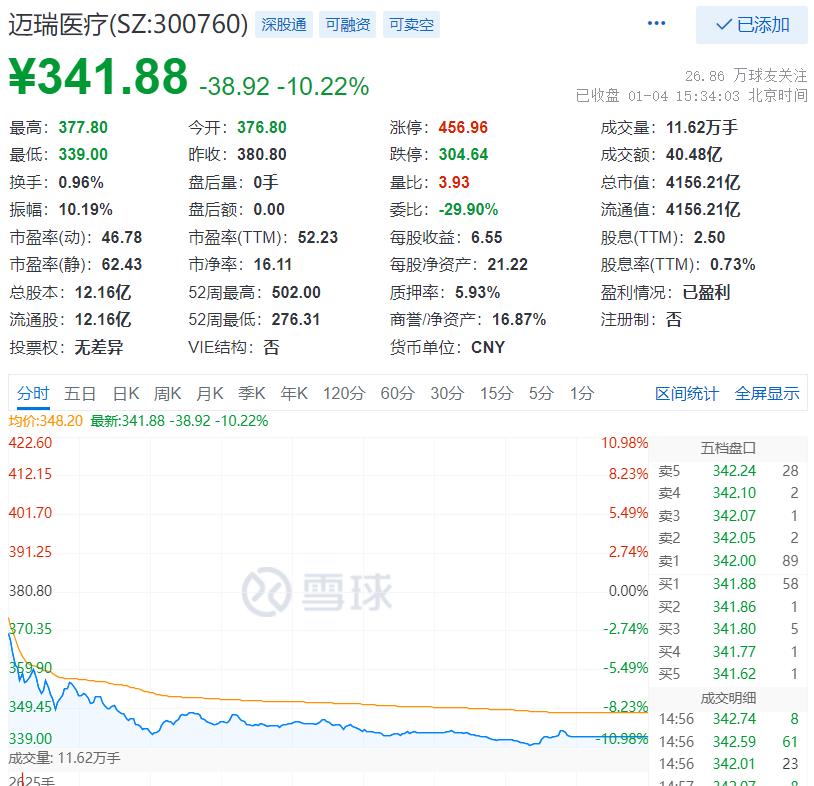Open the 周K chart tab
The image size is (814, 786).
168,393
